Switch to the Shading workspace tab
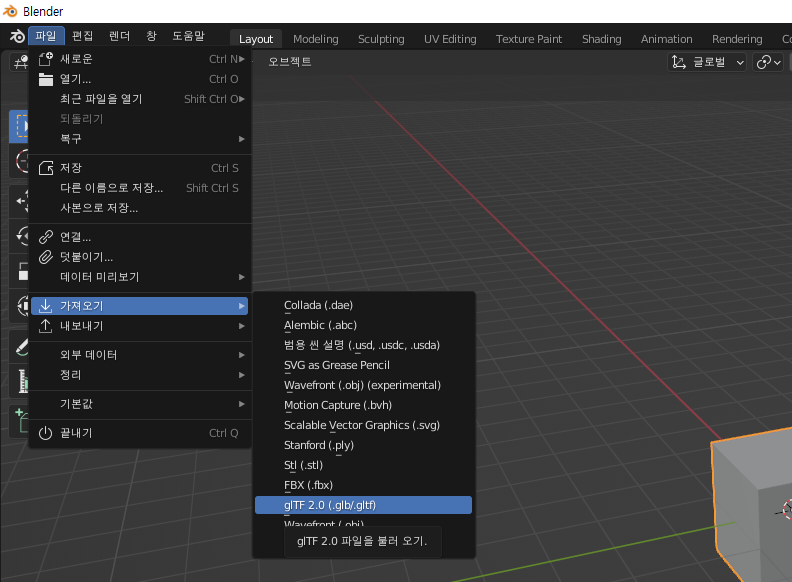Image resolution: width=792 pixels, height=582 pixels. tap(602, 39)
